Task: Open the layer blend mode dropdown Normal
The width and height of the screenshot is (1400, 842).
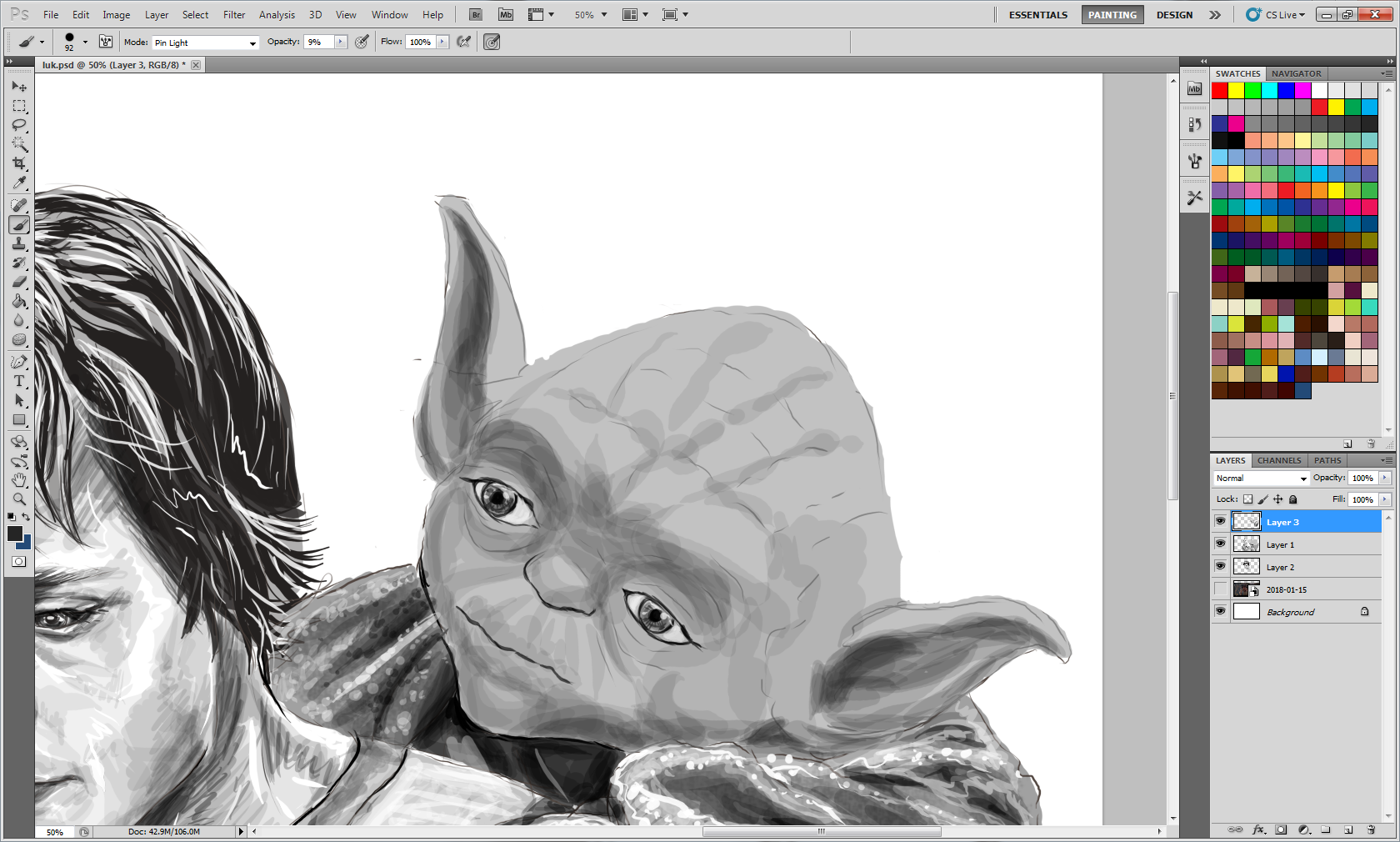Action: [1261, 478]
